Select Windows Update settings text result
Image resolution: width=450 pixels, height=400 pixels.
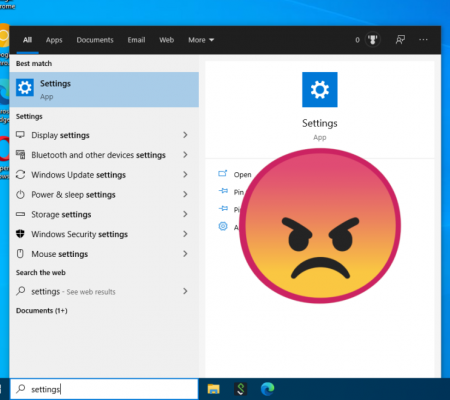[x=78, y=175]
